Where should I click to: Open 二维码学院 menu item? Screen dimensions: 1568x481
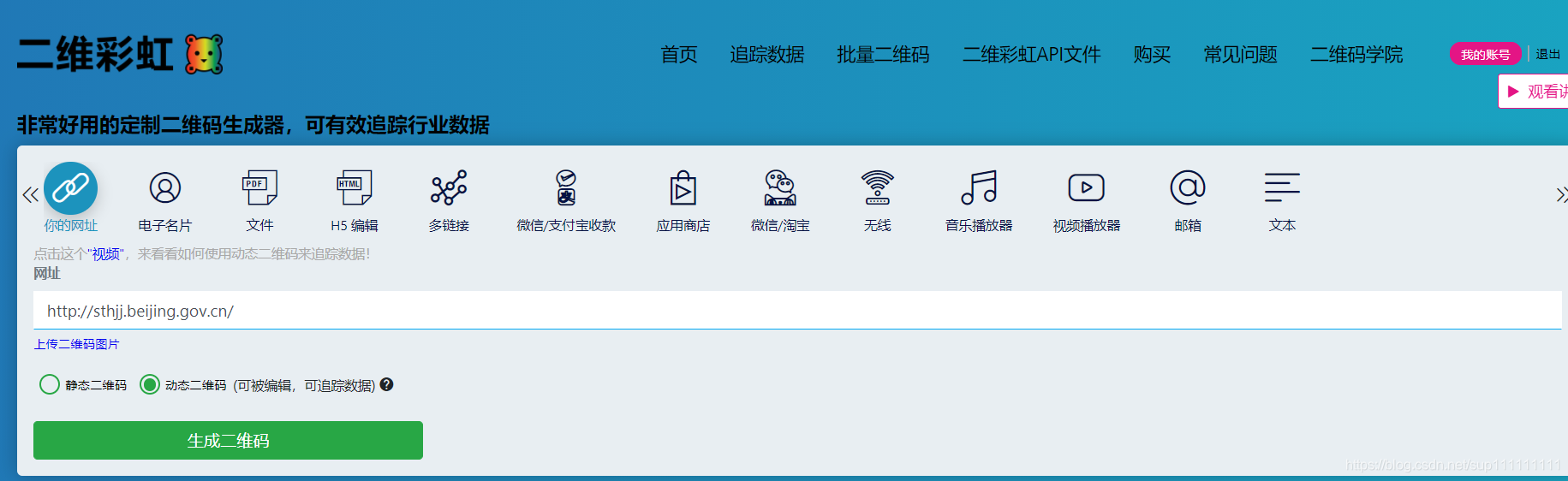coord(1356,55)
